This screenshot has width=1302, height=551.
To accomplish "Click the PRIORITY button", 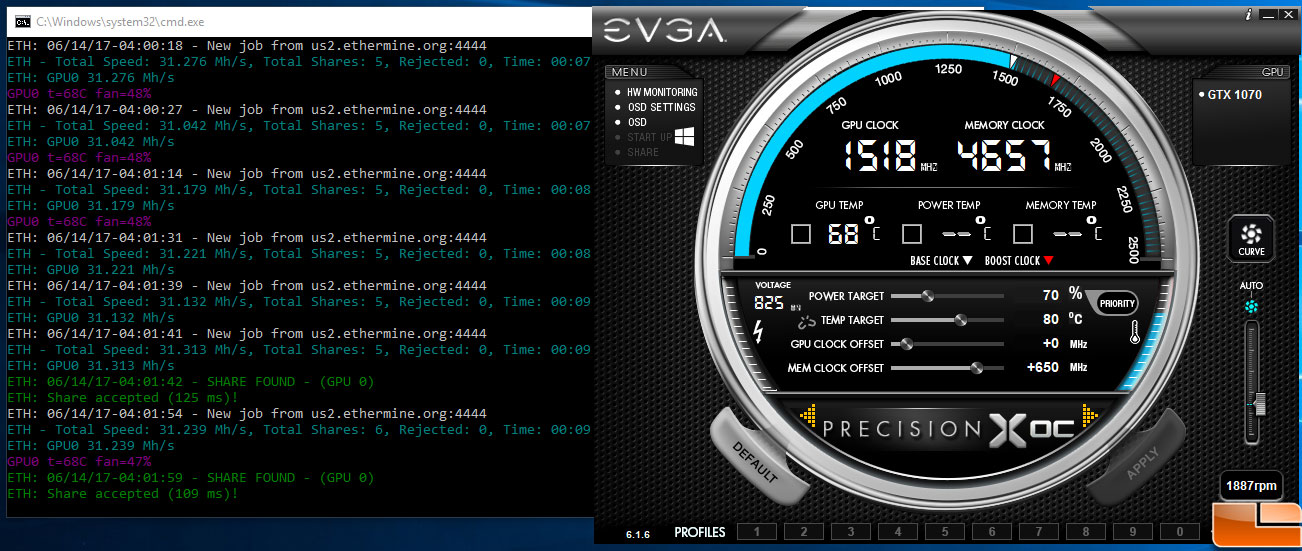I will (x=1116, y=304).
